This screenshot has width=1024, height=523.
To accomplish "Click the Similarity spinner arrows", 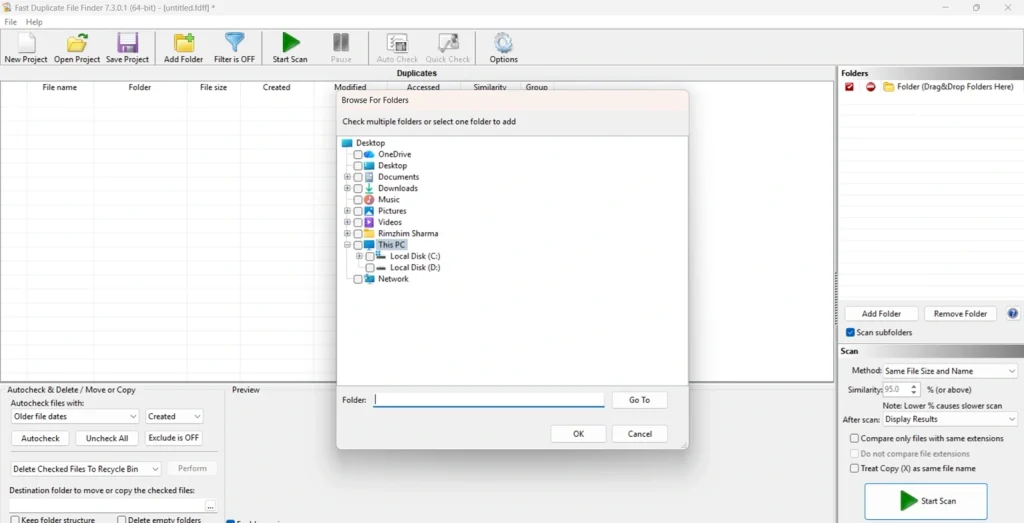I will click(914, 389).
